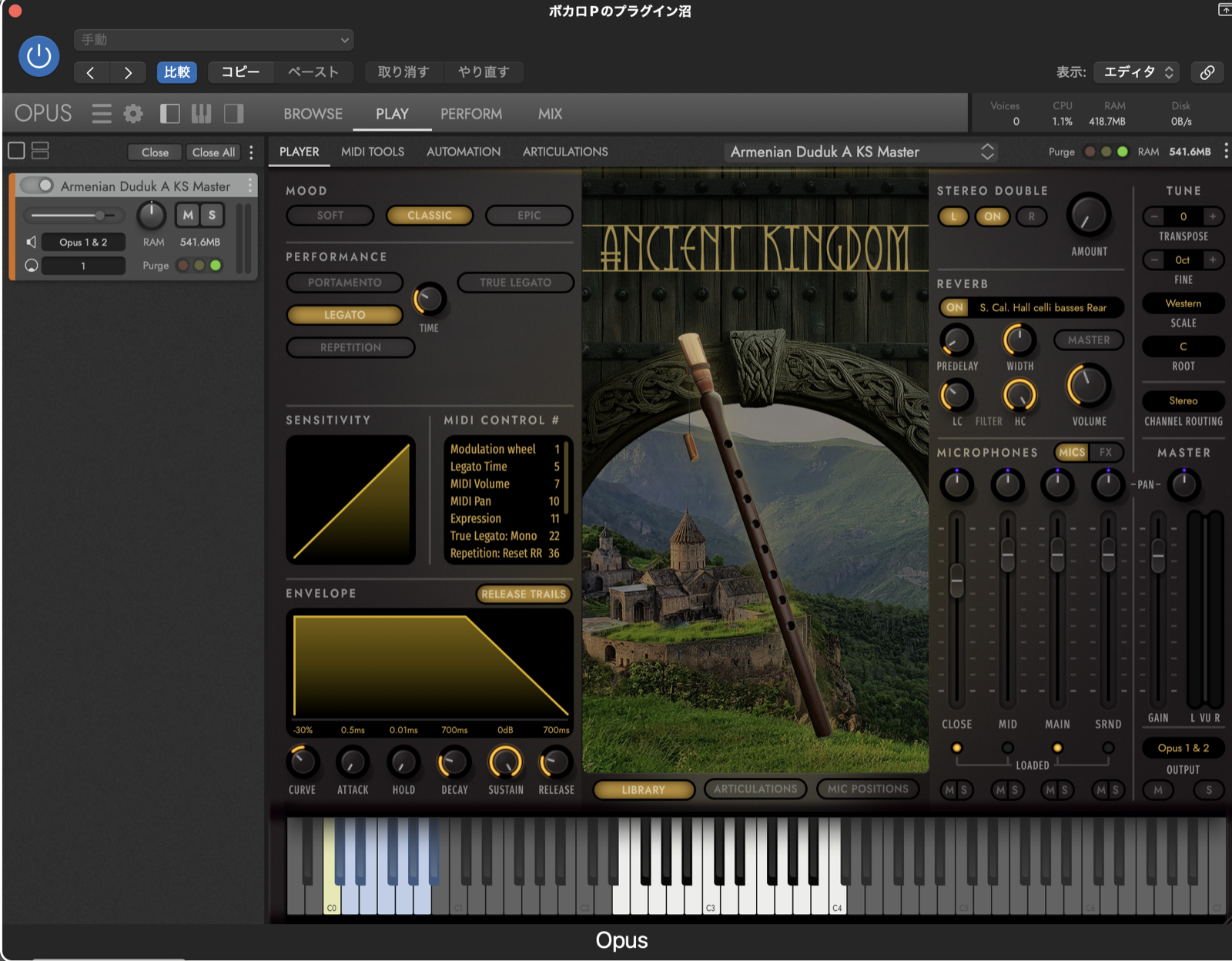Open rack output Opus 1 & 2 dropdown
The height and width of the screenshot is (961, 1232).
click(x=84, y=242)
